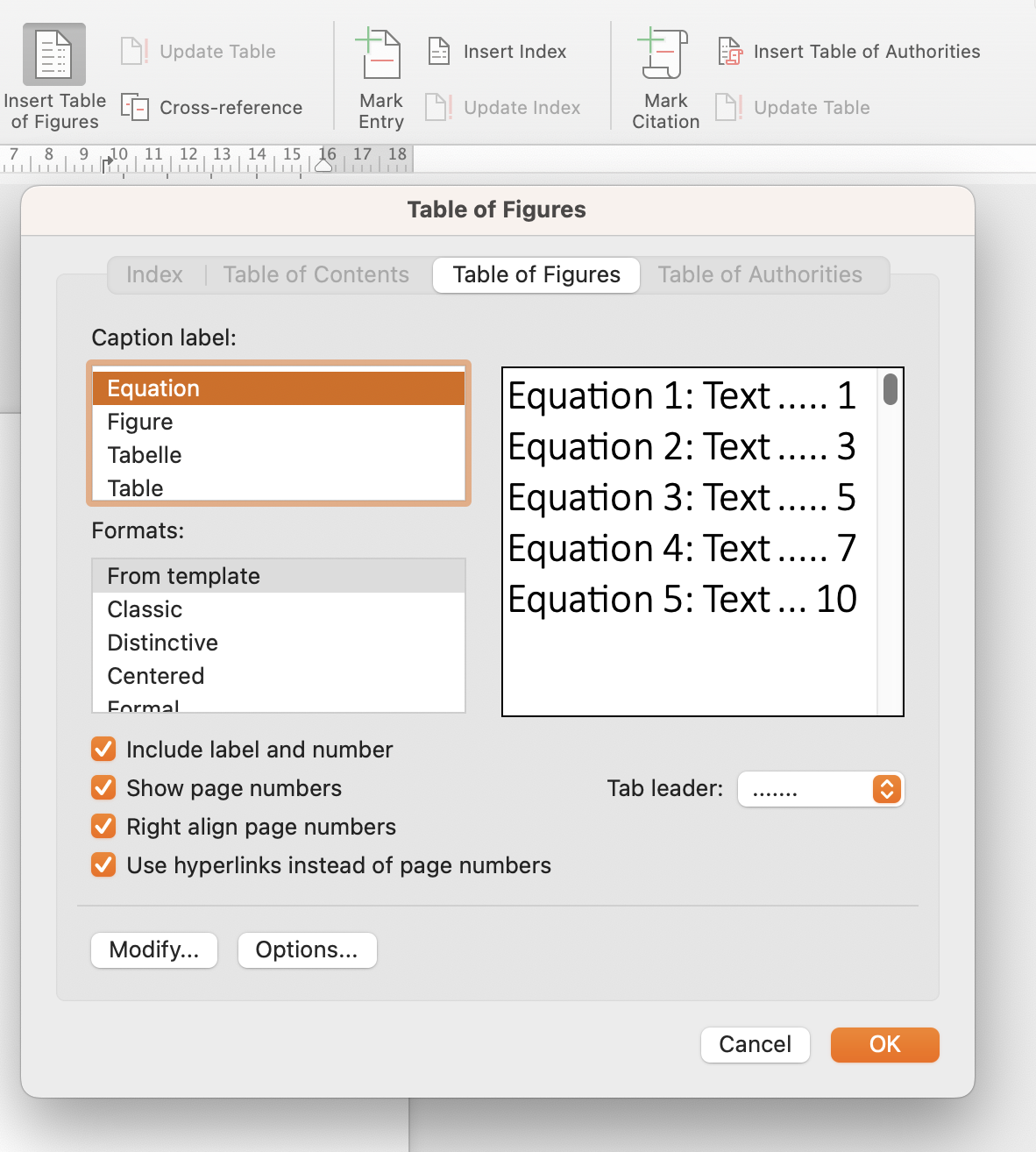Screen dimensions: 1036x1152
Task: Disable Right align page numbers
Action: (x=103, y=827)
